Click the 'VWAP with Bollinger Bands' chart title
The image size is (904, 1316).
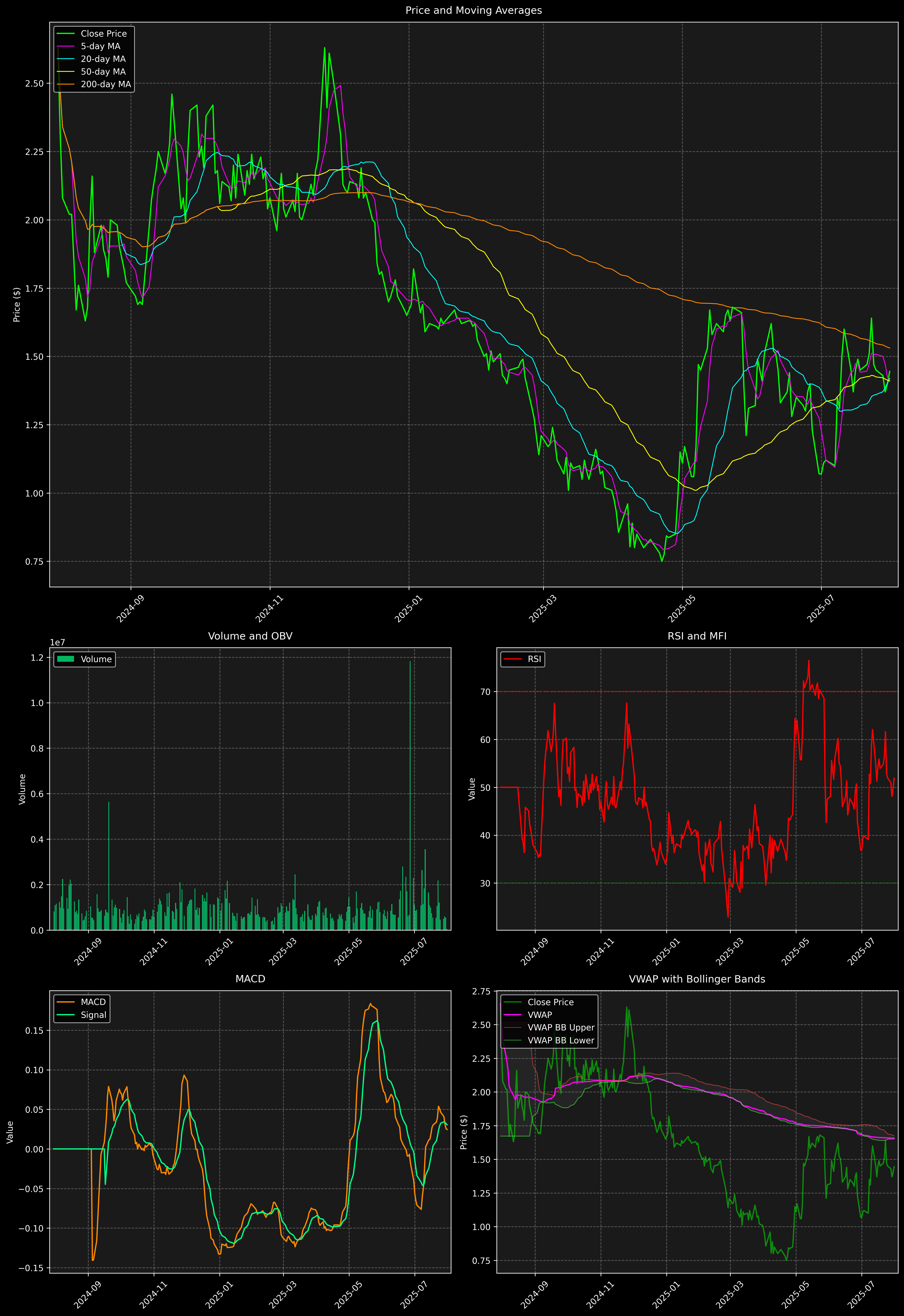(697, 979)
